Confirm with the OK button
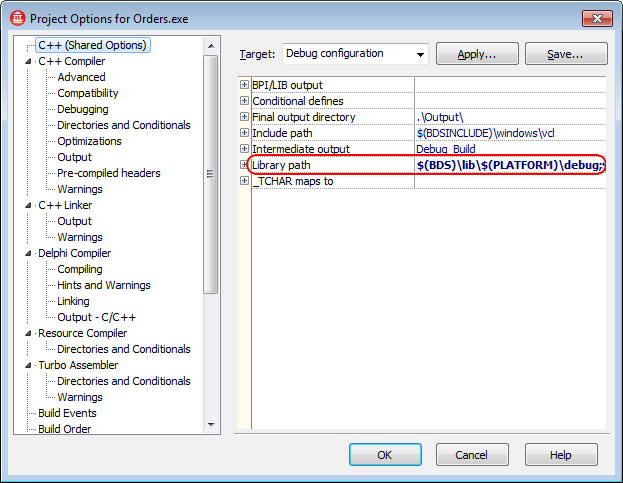Viewport: 623px width, 483px height. (385, 454)
